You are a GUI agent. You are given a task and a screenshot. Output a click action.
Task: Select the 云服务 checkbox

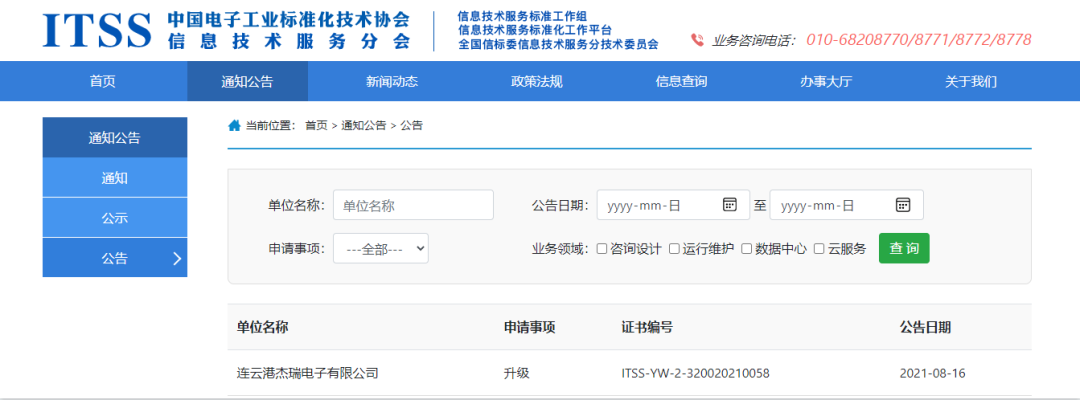click(x=819, y=249)
